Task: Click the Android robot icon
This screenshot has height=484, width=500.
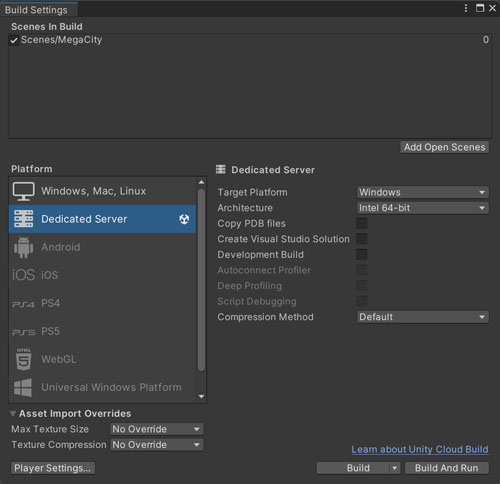Action: point(23,247)
